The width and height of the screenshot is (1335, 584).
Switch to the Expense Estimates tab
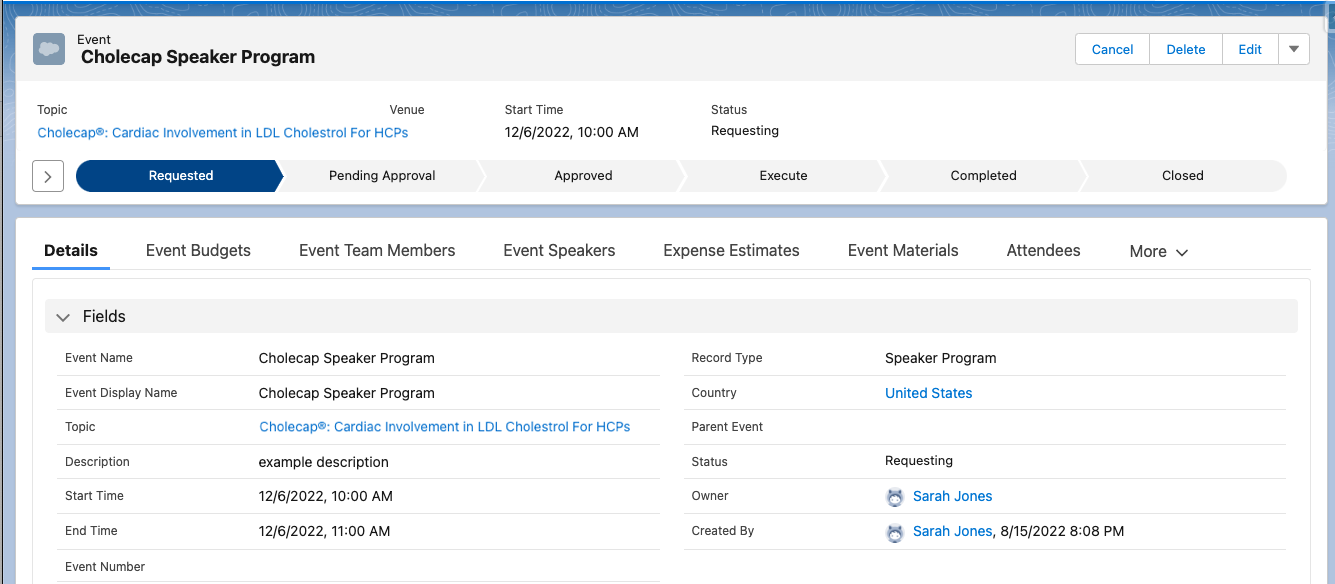coord(731,250)
